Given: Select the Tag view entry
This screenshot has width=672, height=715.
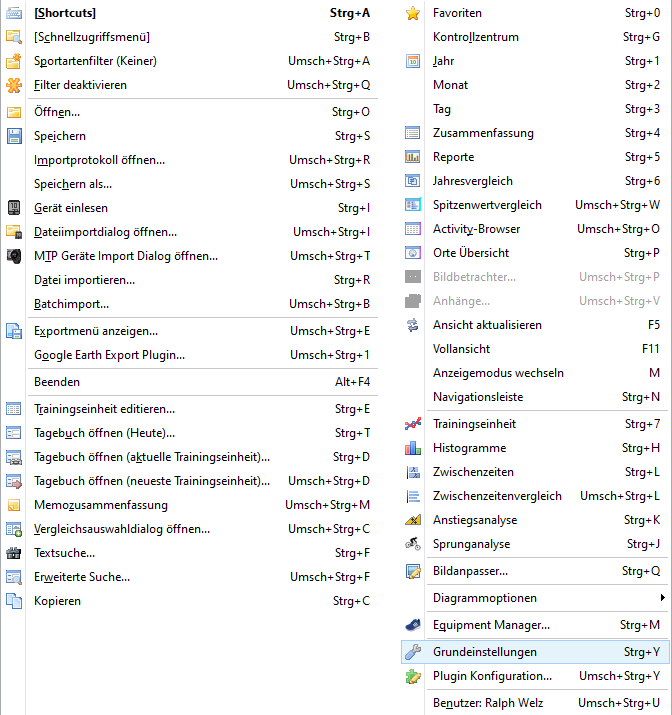Looking at the screenshot, I should pos(535,109).
